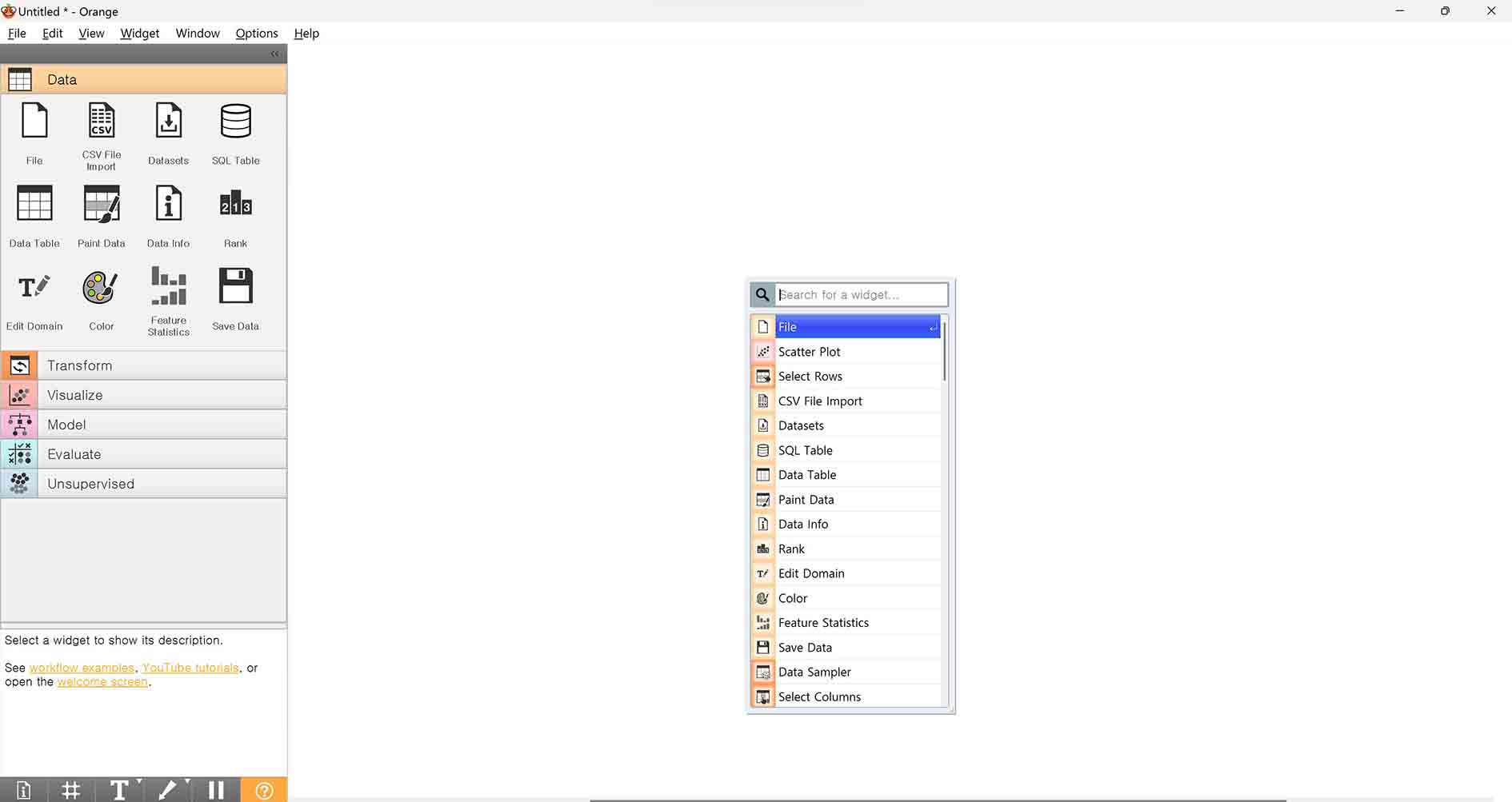Add the CSV File Import widget
This screenshot has width=1512, height=802.
pos(102,136)
